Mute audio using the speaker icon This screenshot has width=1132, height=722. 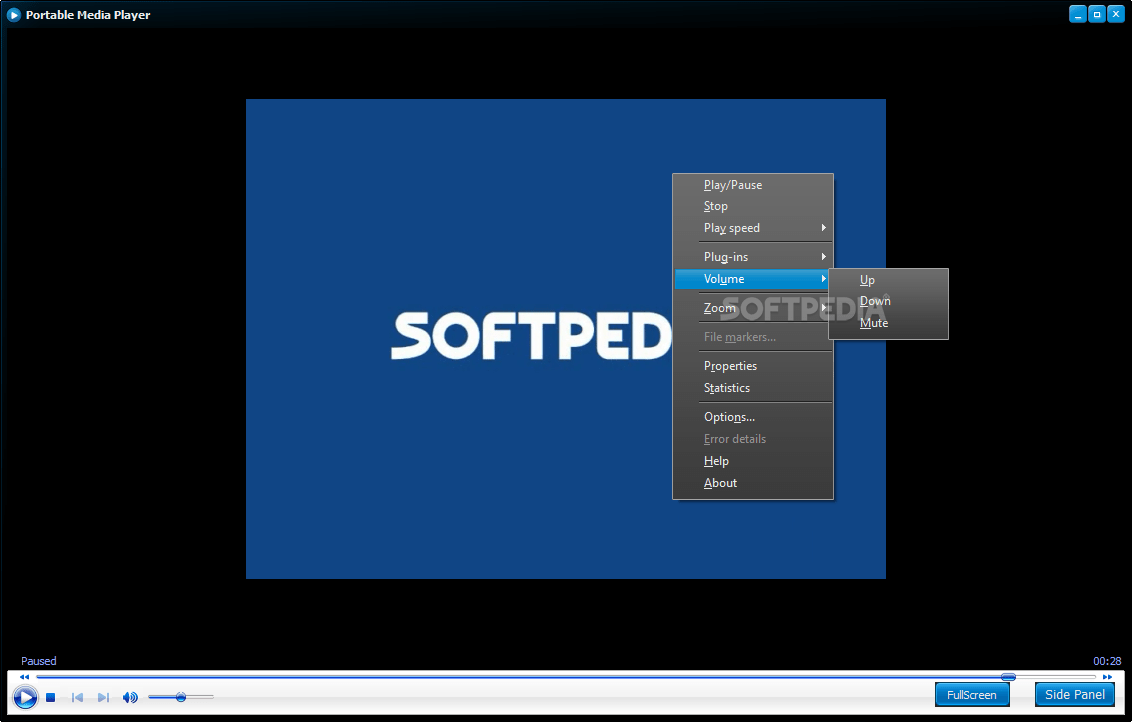pos(130,697)
